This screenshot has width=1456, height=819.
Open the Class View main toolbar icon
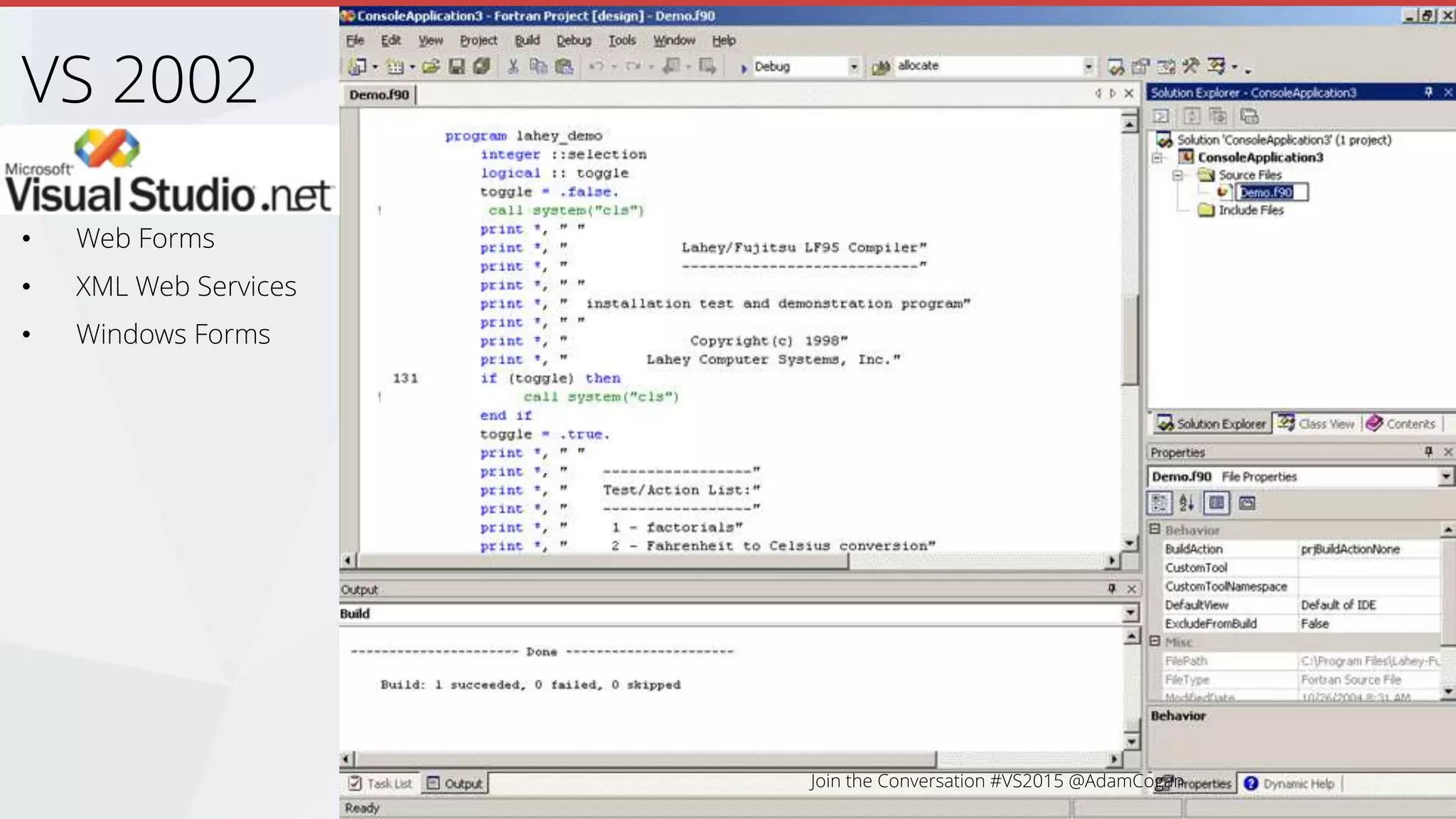coord(1216,66)
